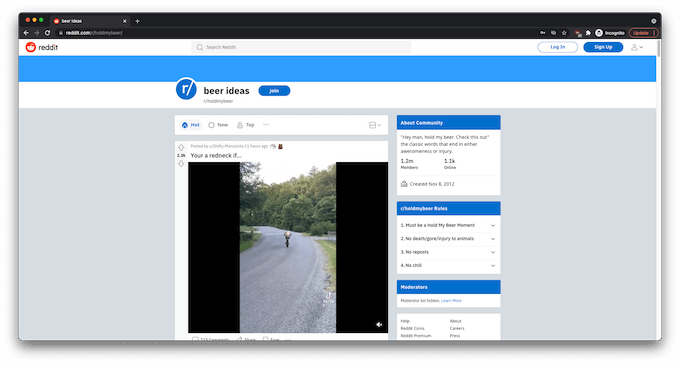Image resolution: width=680 pixels, height=365 pixels.
Task: Click the Reddit logo to go home
Action: pos(42,47)
